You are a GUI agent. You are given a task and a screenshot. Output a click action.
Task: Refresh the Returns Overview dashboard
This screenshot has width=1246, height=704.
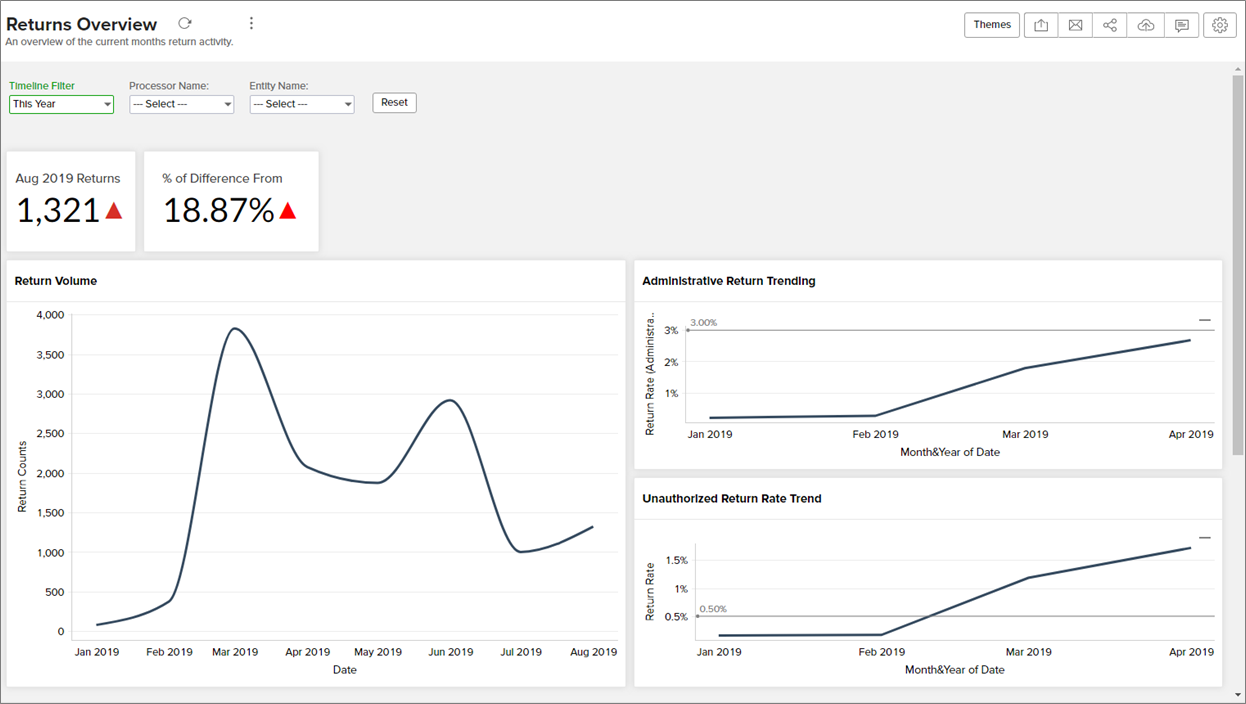coord(185,23)
